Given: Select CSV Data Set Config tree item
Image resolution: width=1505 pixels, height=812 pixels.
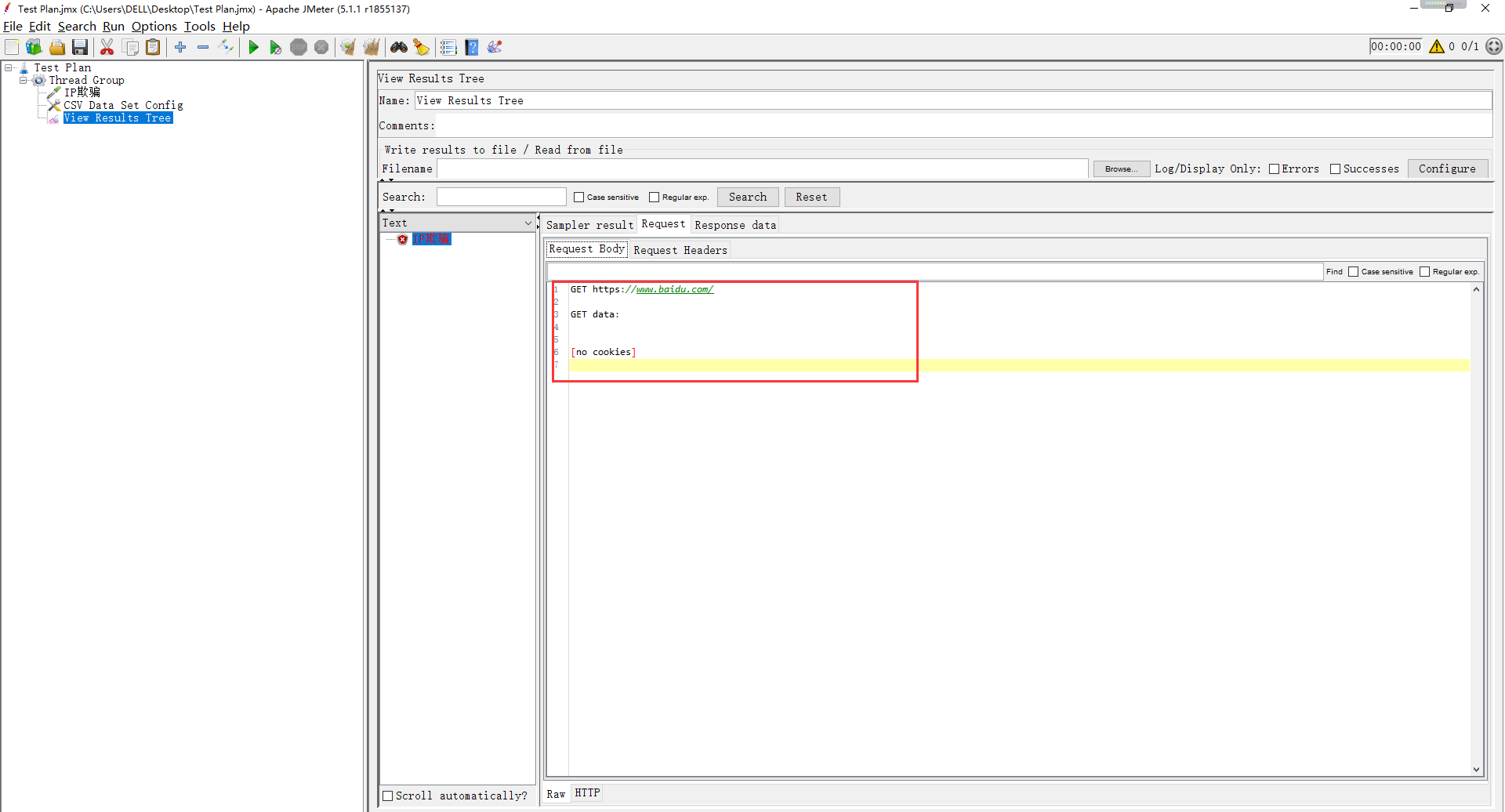Looking at the screenshot, I should pyautogui.click(x=123, y=105).
